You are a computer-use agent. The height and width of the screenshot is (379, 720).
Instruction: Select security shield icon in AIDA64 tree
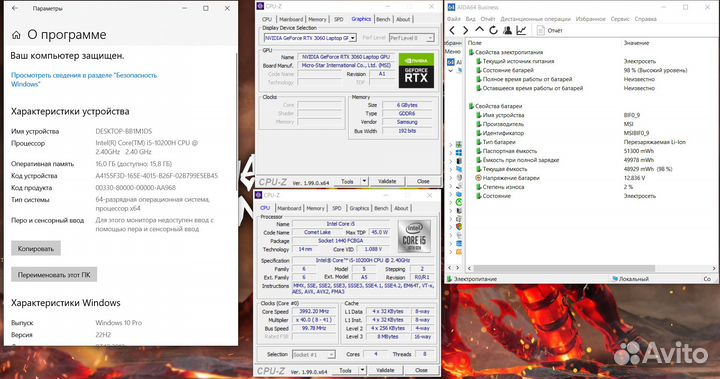pyautogui.click(x=459, y=227)
